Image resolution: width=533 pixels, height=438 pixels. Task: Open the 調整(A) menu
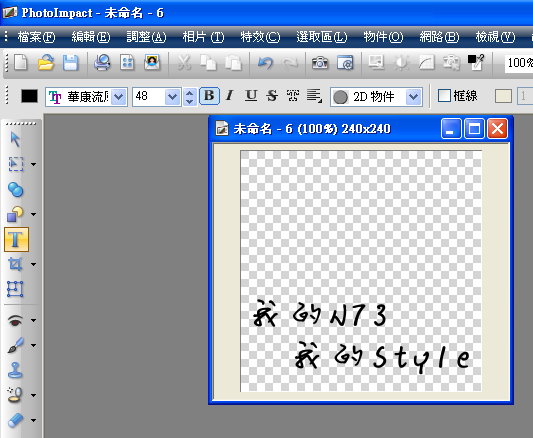(x=146, y=37)
